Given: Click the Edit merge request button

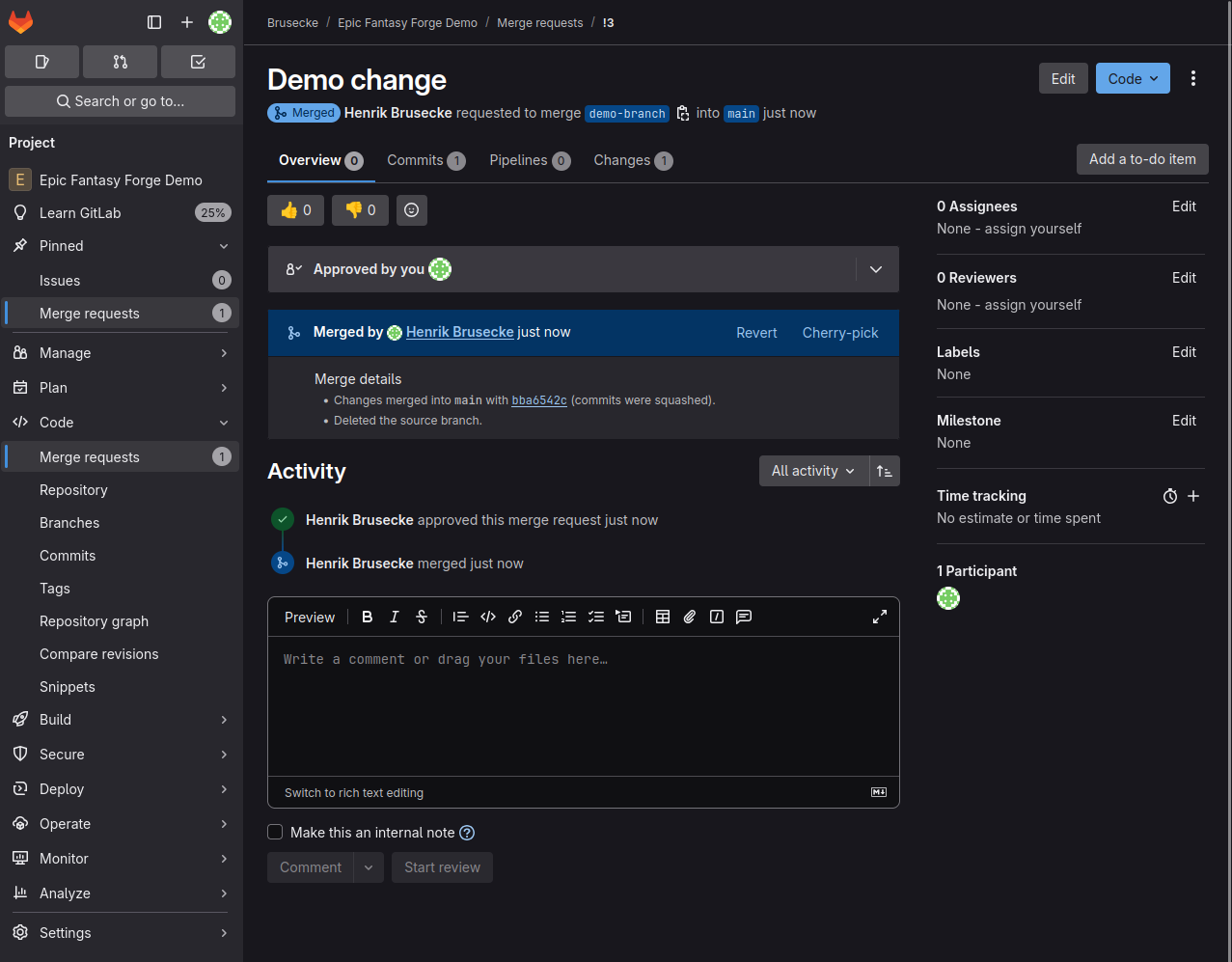Looking at the screenshot, I should point(1063,79).
